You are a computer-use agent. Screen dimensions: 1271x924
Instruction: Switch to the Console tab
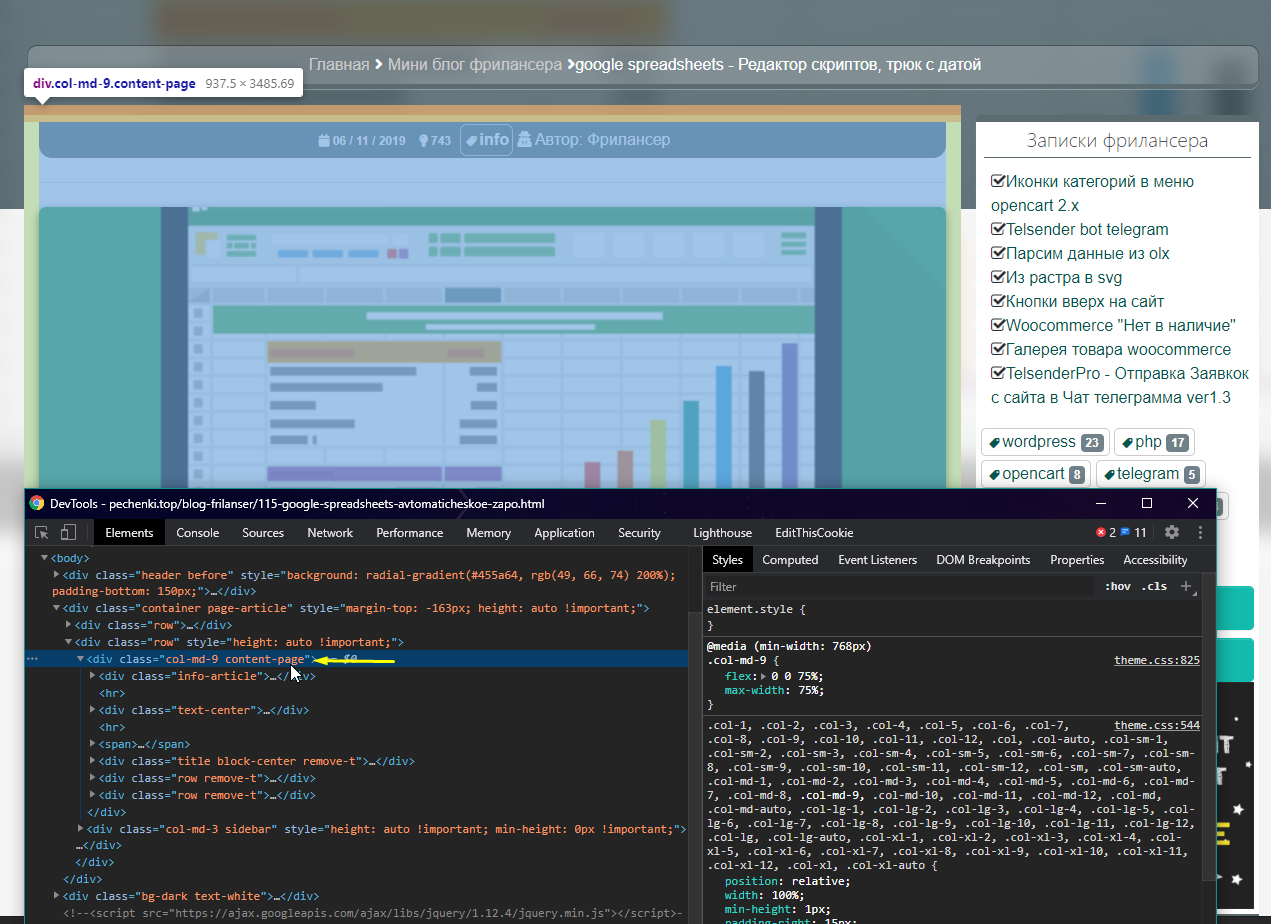click(197, 533)
